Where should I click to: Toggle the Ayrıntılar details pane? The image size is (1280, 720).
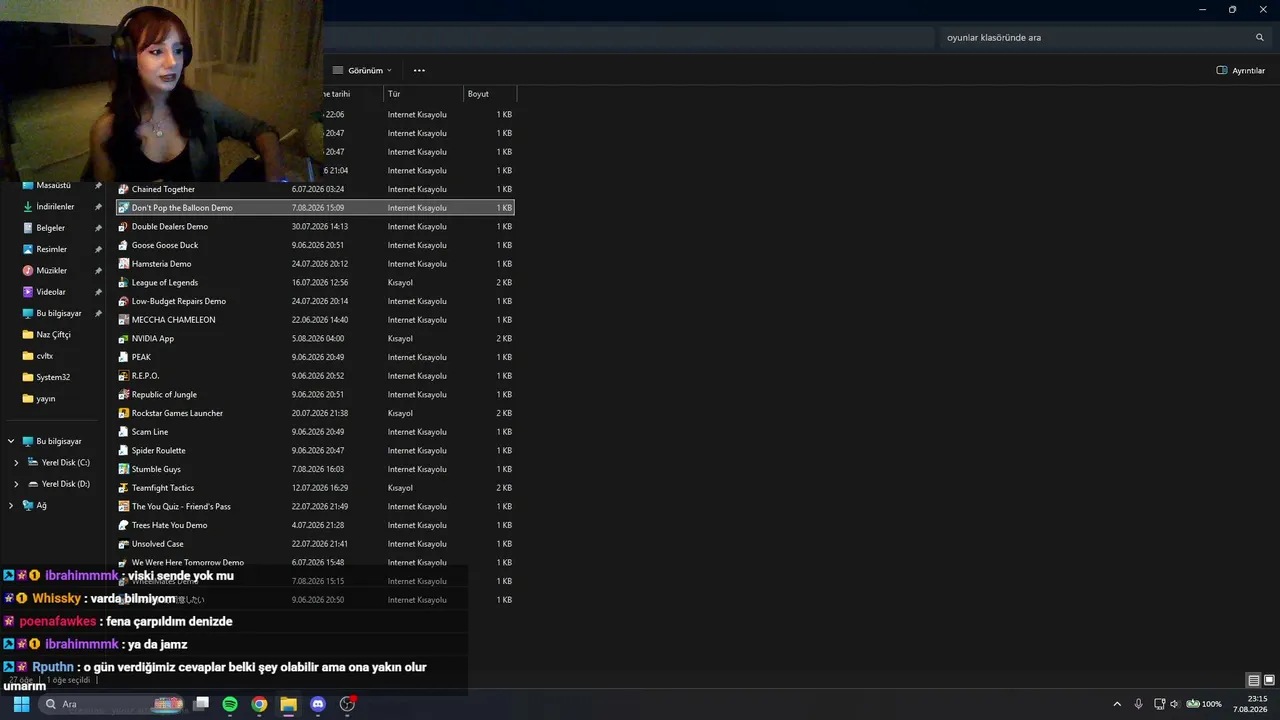1241,71
